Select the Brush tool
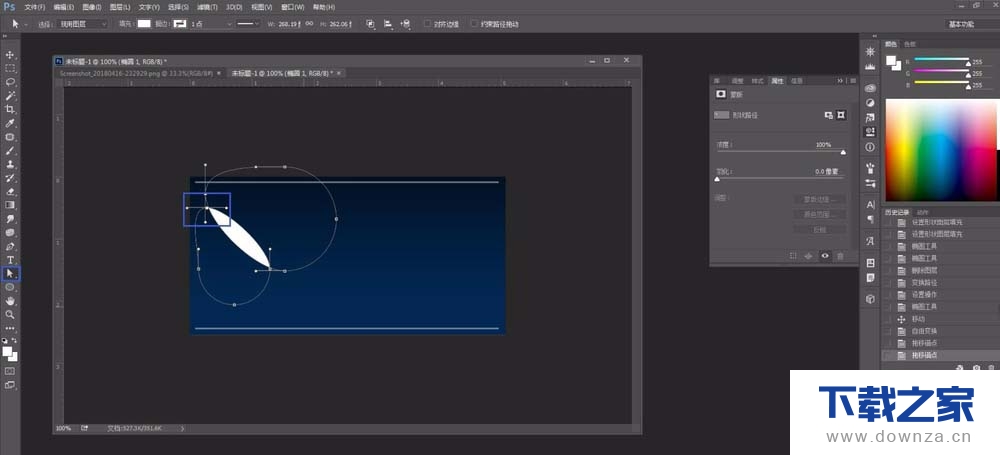 tap(10, 151)
